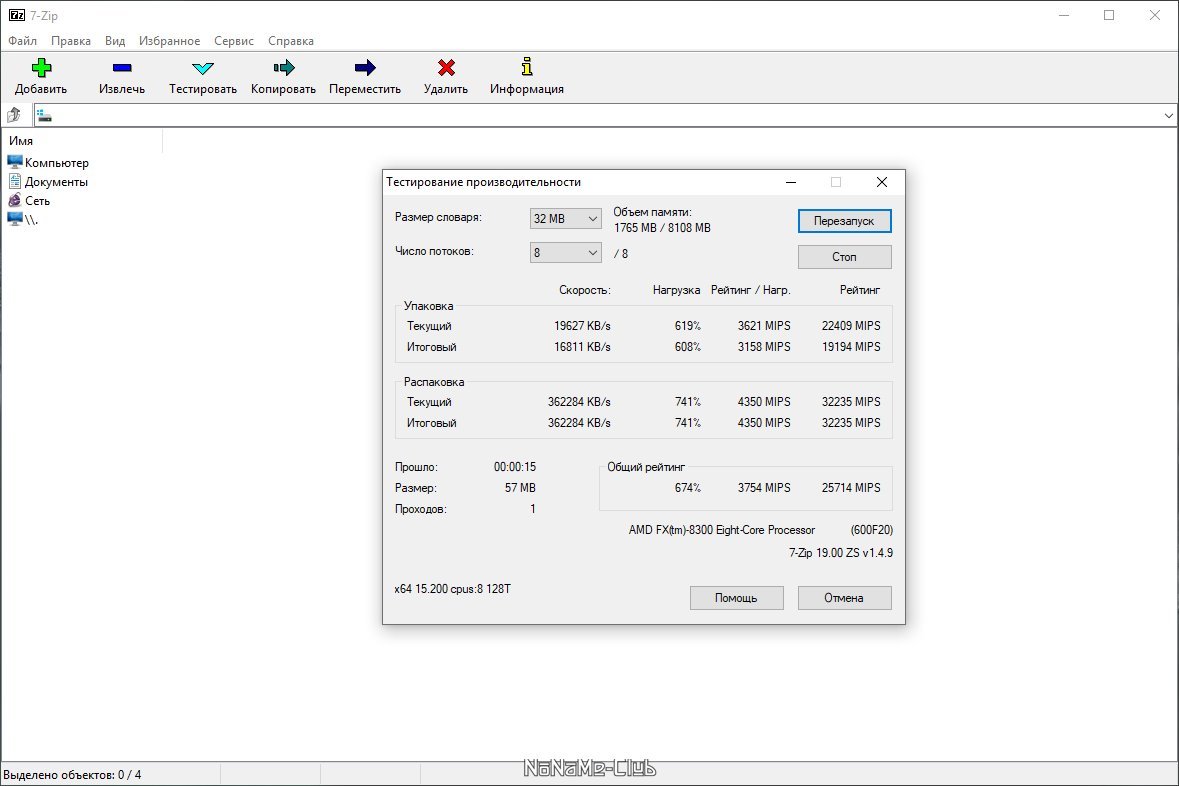Screen dimensions: 1179x786
Task: Click the packing current rating 22409 MIPS
Action: point(851,326)
